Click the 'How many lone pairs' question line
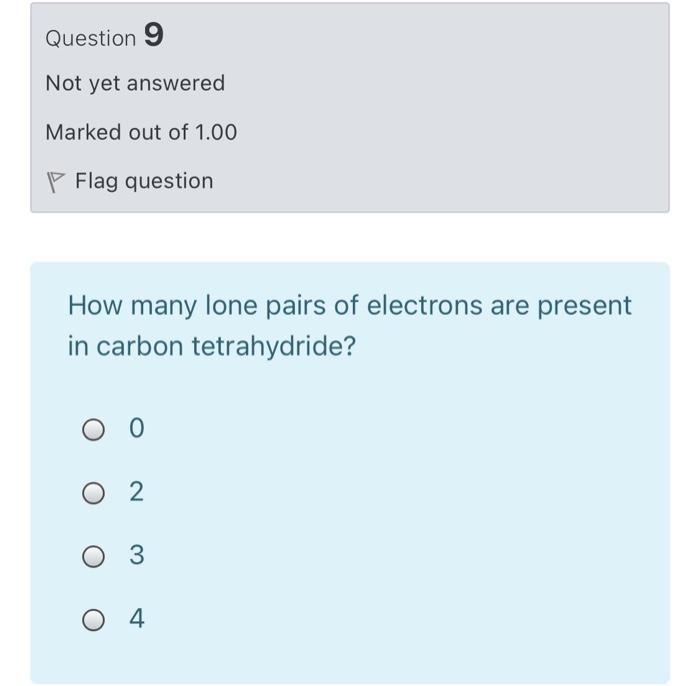This screenshot has height=686, width=700. [x=180, y=306]
